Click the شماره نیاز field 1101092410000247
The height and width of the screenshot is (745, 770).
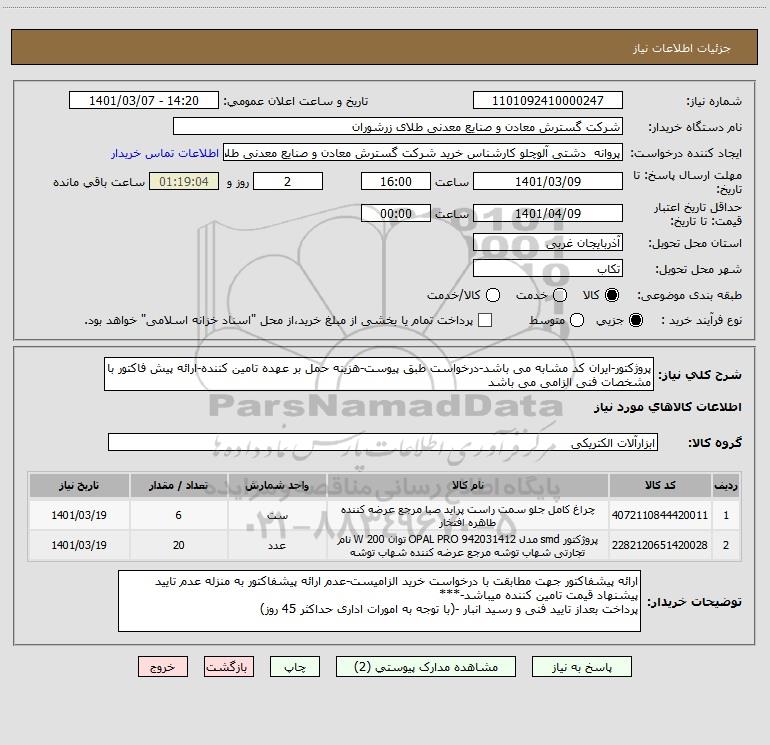[x=548, y=101]
